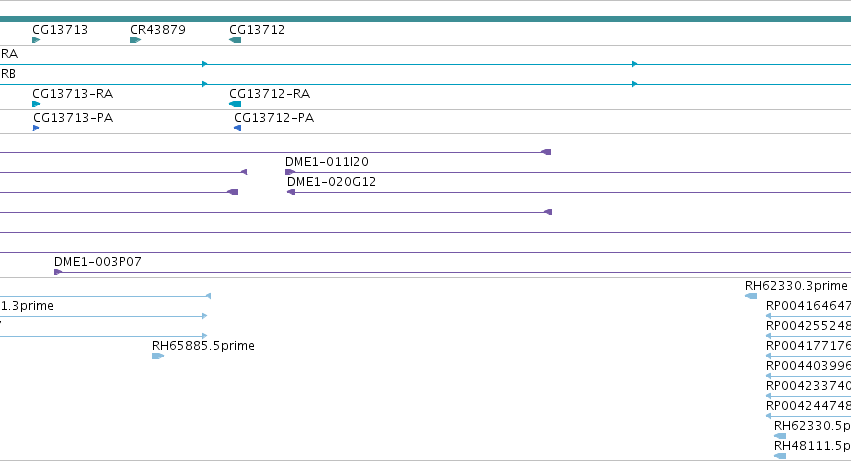The width and height of the screenshot is (851, 461).
Task: Click the CG13712-PA label
Action: tap(274, 118)
